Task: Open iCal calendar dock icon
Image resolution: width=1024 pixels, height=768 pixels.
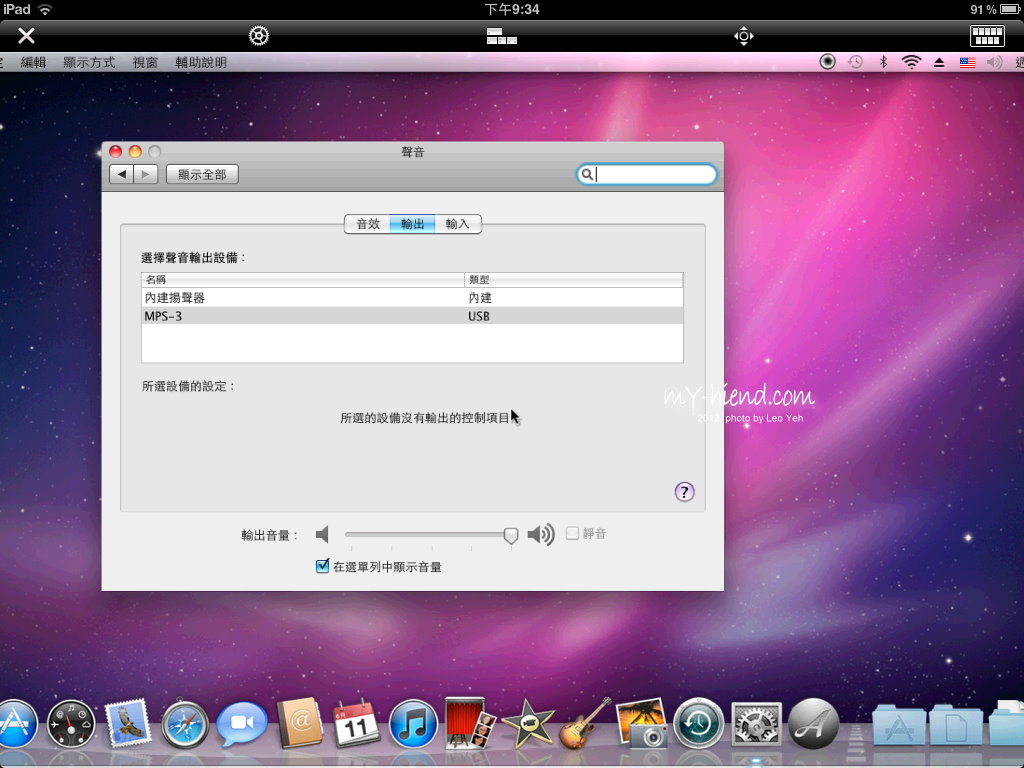Action: [356, 723]
